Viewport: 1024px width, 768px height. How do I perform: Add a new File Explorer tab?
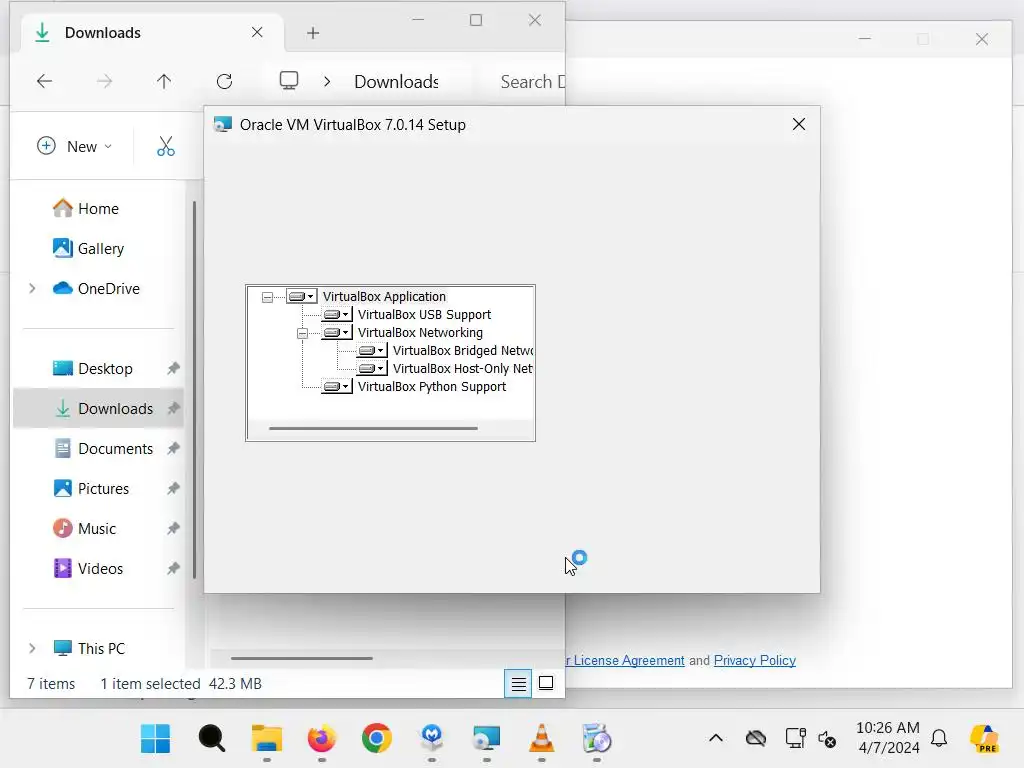click(313, 33)
